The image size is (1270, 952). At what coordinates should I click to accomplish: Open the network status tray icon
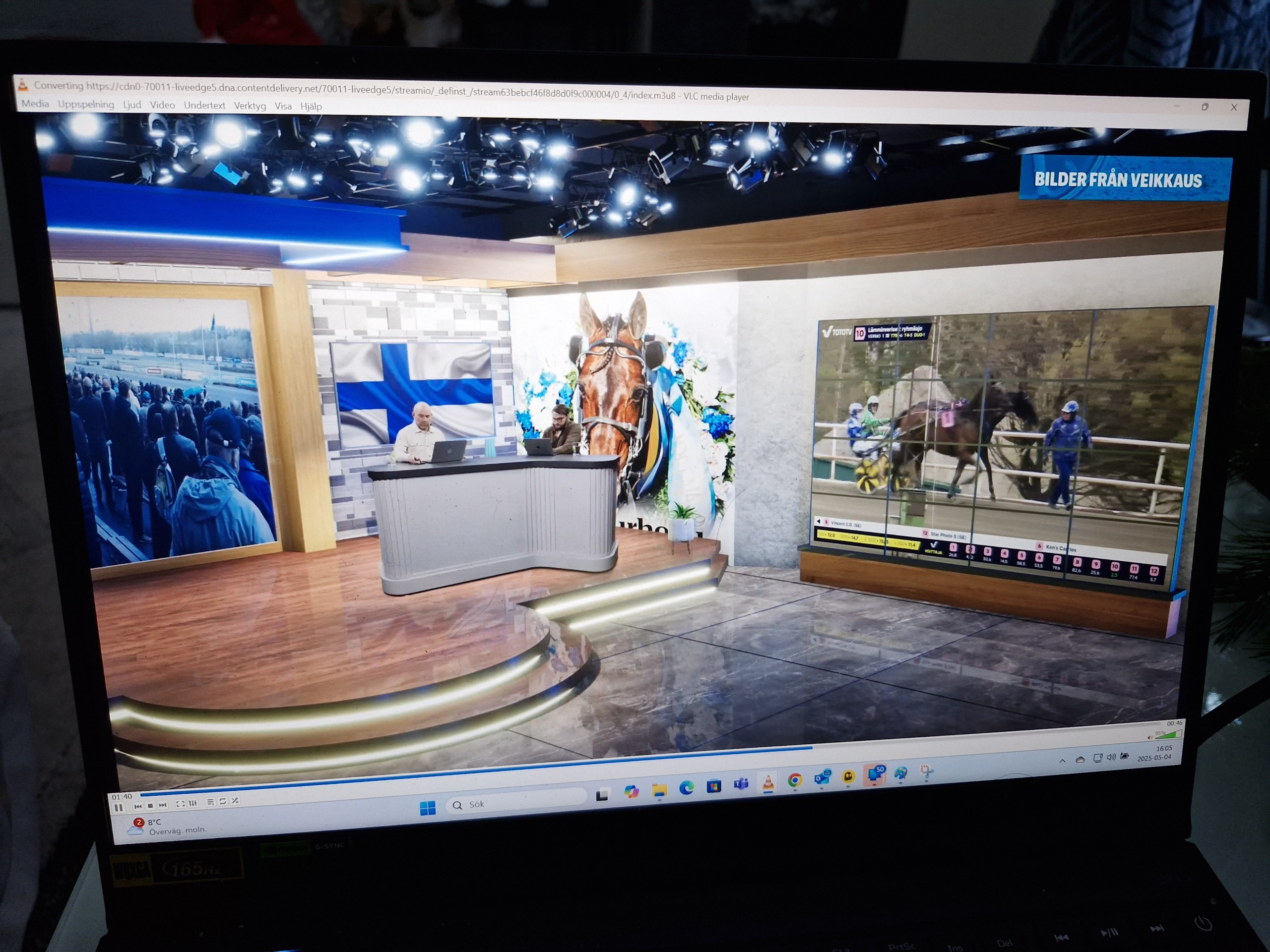(x=1097, y=758)
